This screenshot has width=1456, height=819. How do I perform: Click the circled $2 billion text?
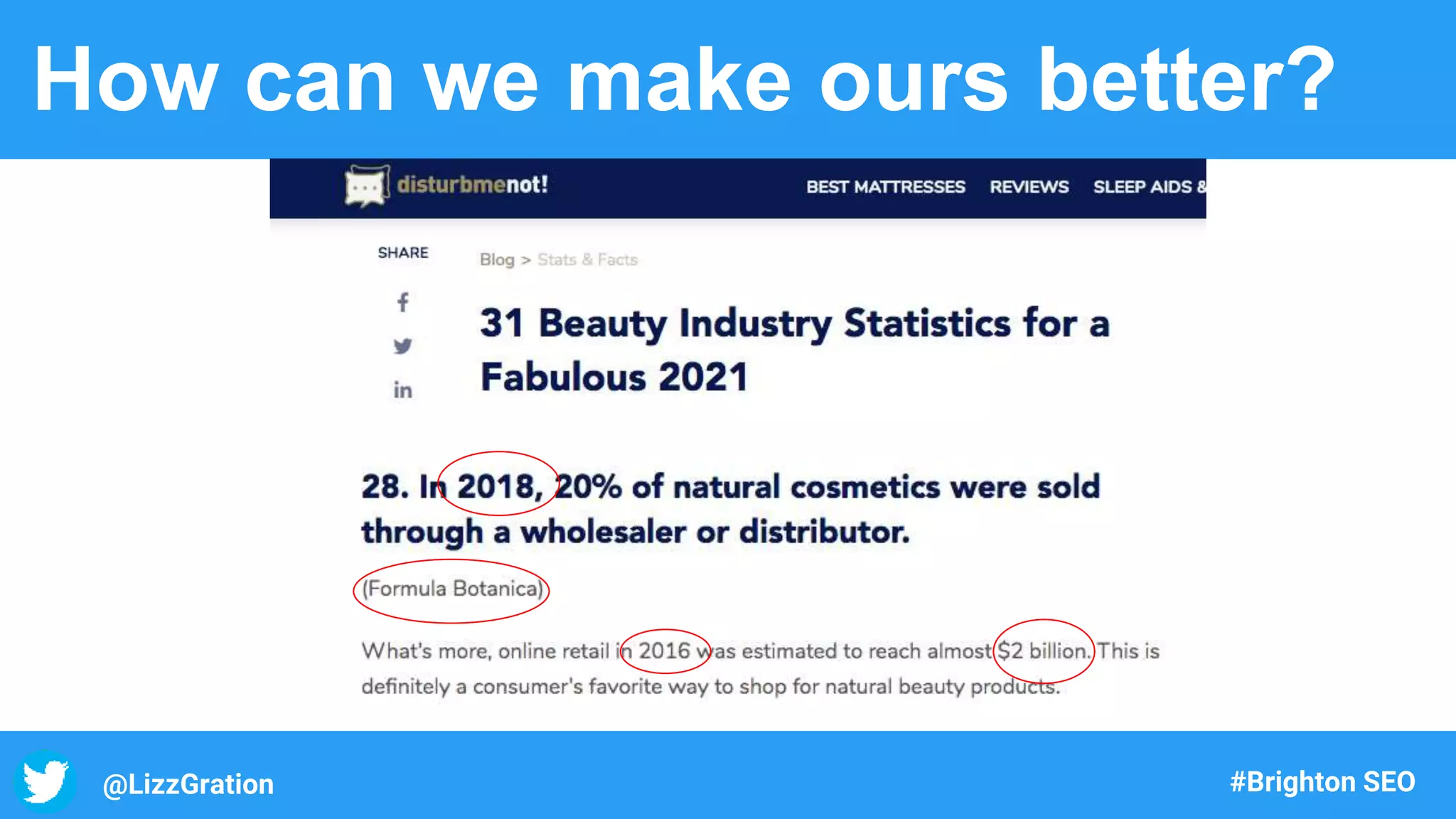(x=1042, y=651)
